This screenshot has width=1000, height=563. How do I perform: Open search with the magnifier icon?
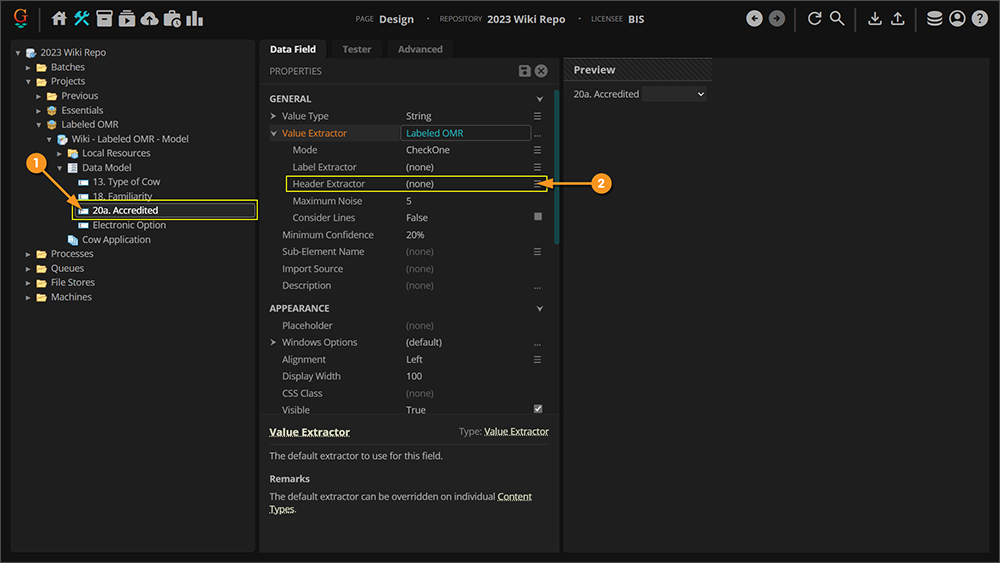pyautogui.click(x=837, y=19)
